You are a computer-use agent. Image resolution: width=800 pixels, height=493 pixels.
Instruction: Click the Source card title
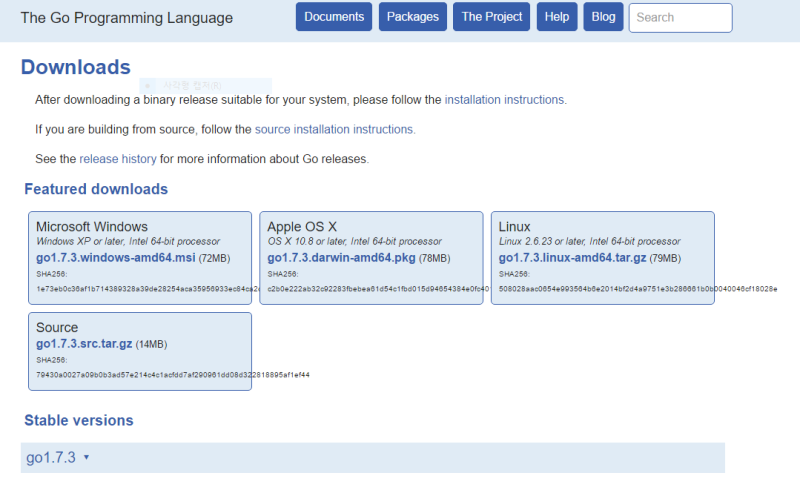57,327
